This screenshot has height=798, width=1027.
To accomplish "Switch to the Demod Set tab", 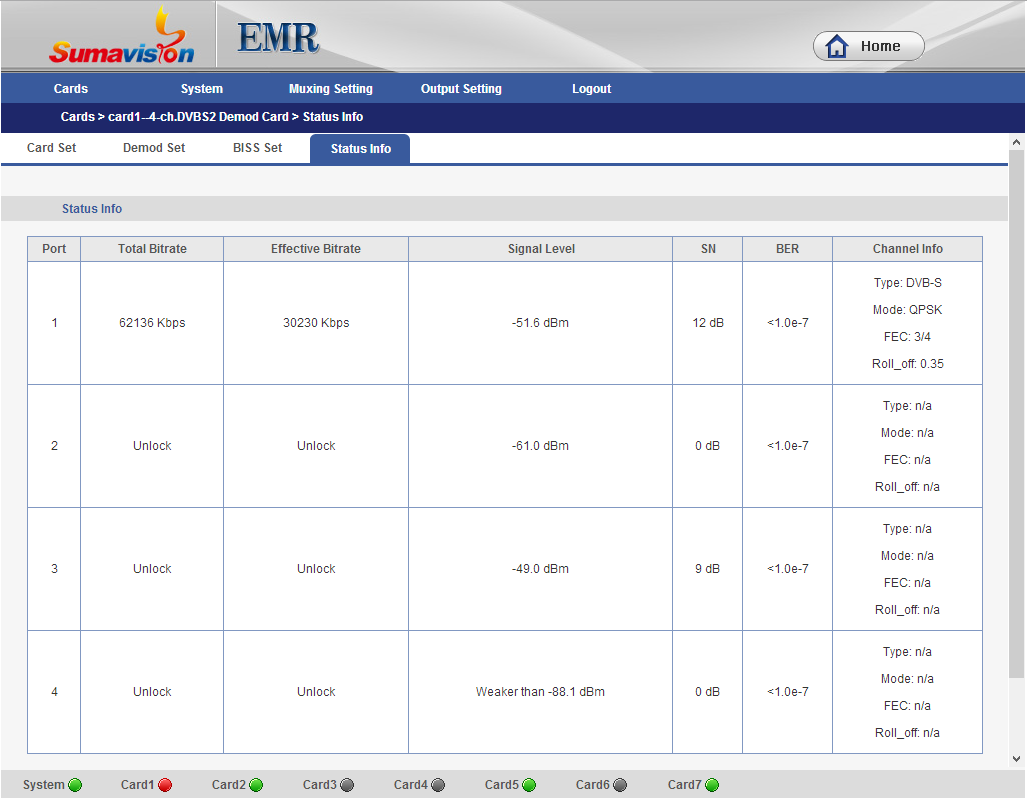I will [154, 148].
